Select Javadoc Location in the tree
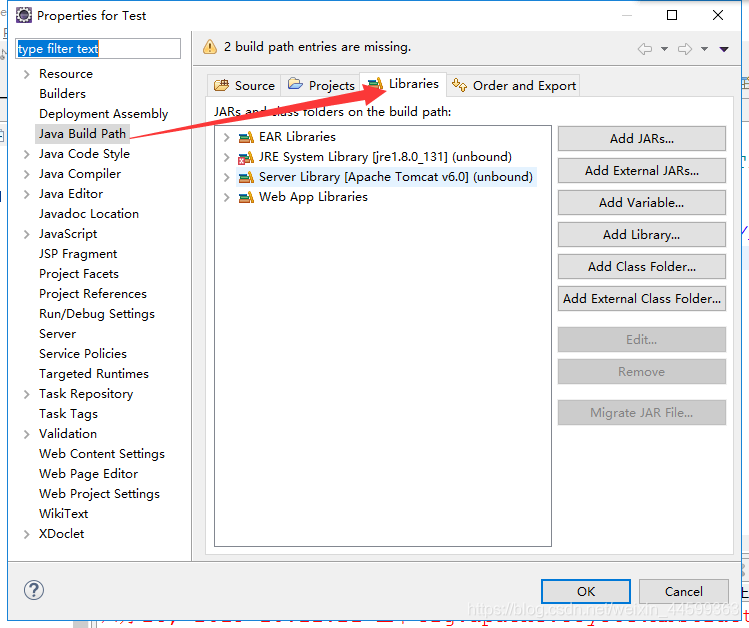Screen dimensions: 749x628 point(89,213)
